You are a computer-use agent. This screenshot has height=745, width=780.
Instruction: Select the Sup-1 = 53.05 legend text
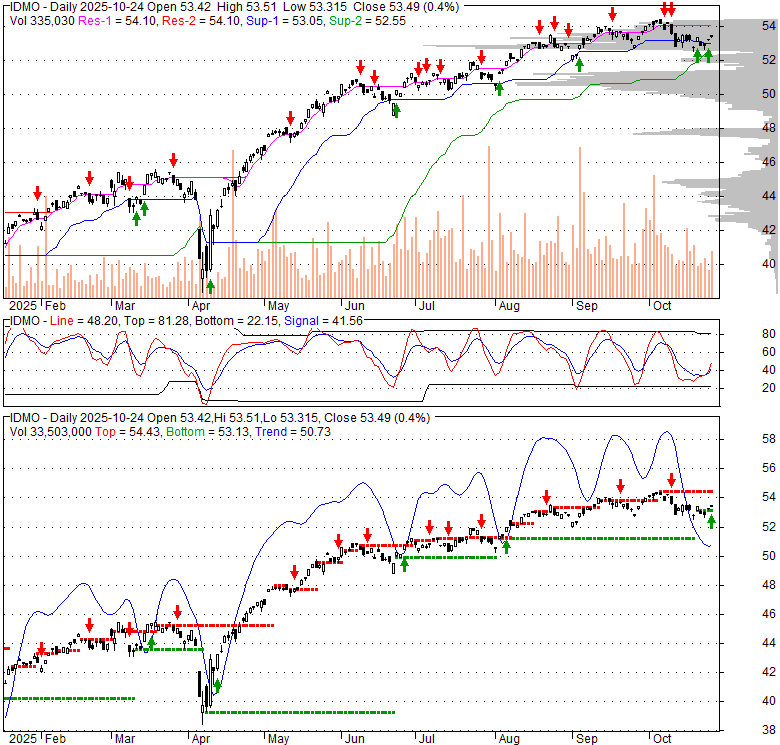pos(286,21)
